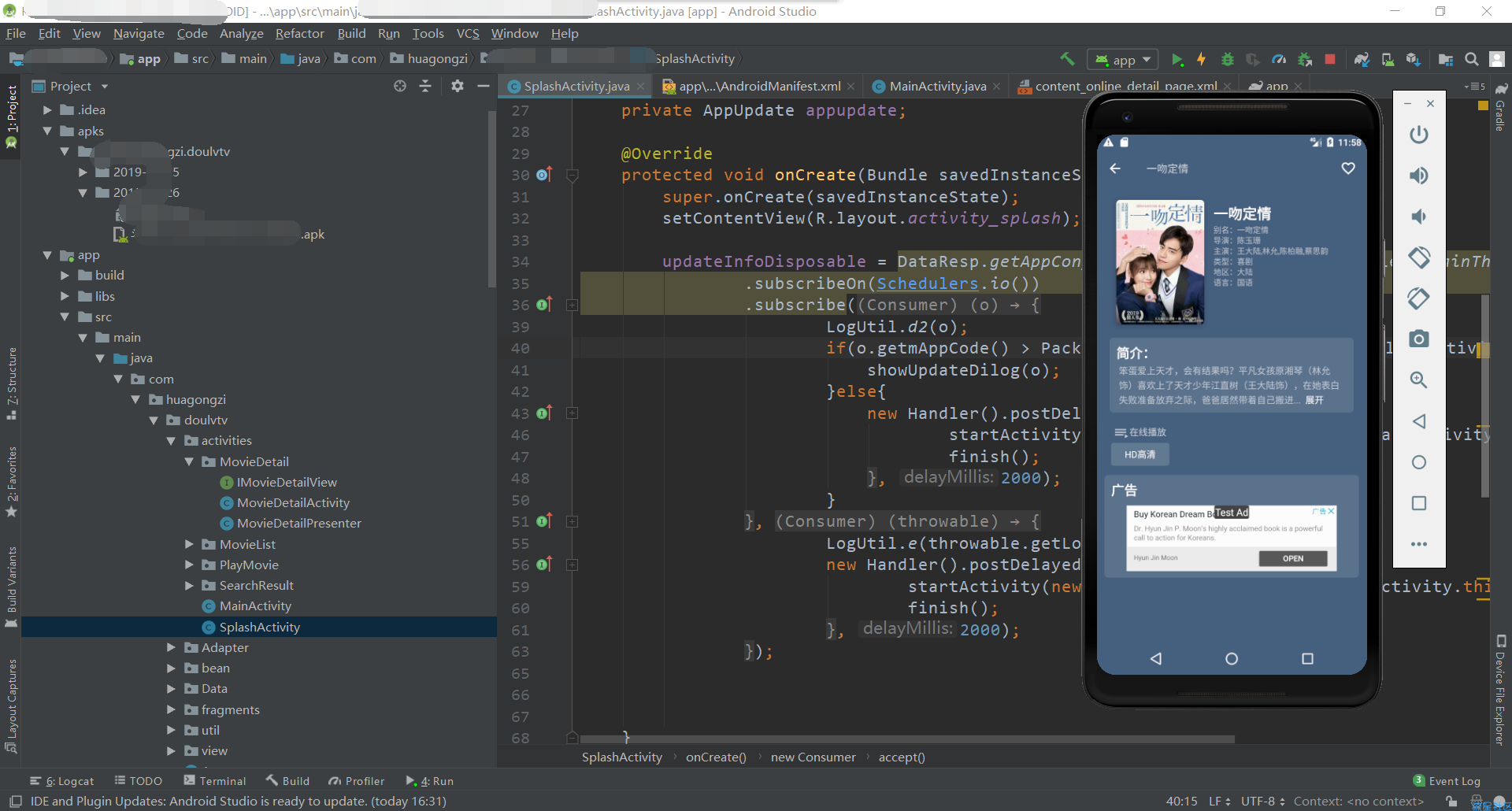Open the AVD Manager icon
The image size is (1512, 811).
[1388, 59]
